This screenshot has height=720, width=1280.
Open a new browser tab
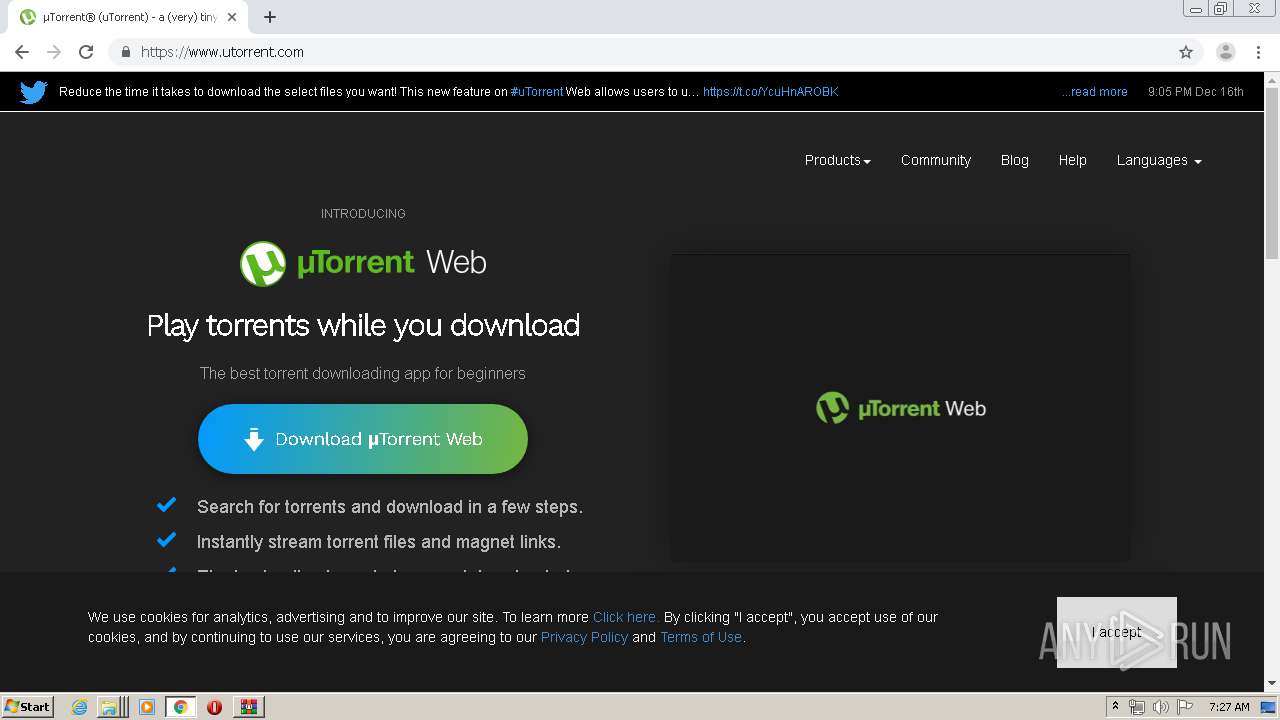[x=270, y=17]
